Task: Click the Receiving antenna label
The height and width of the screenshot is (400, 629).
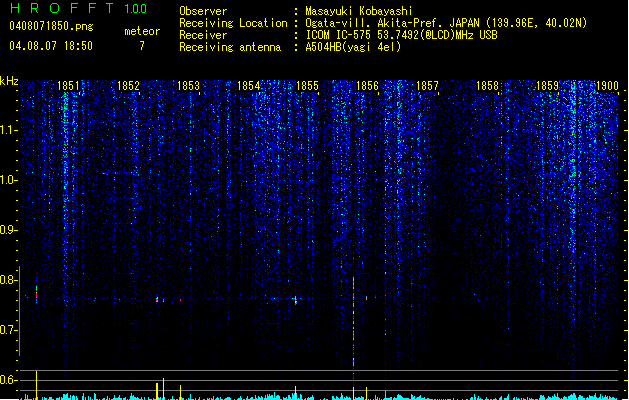Action: pos(230,47)
